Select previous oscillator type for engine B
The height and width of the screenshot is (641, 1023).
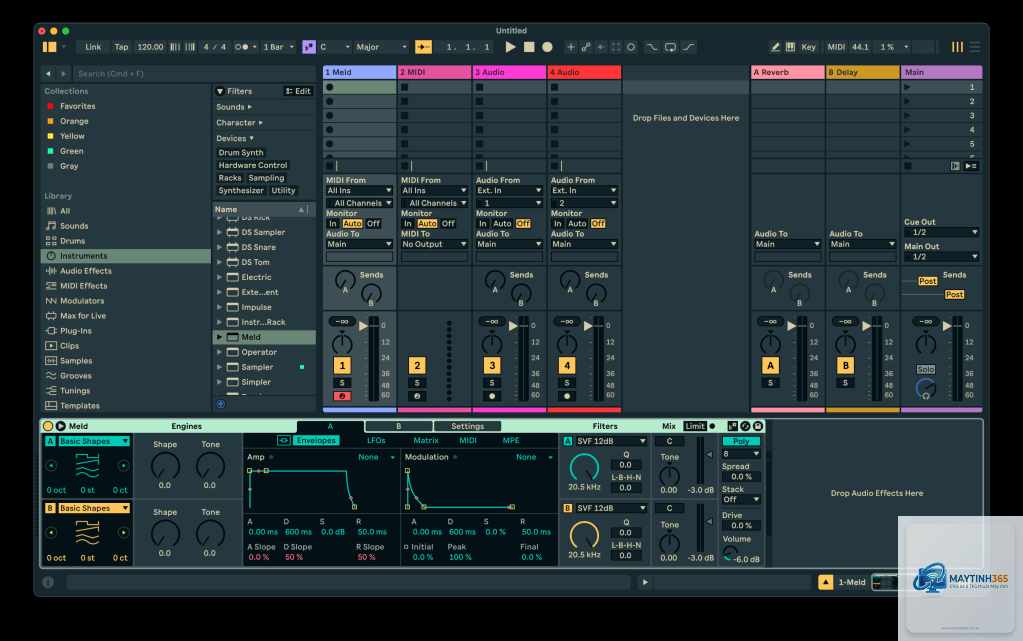click(51, 533)
